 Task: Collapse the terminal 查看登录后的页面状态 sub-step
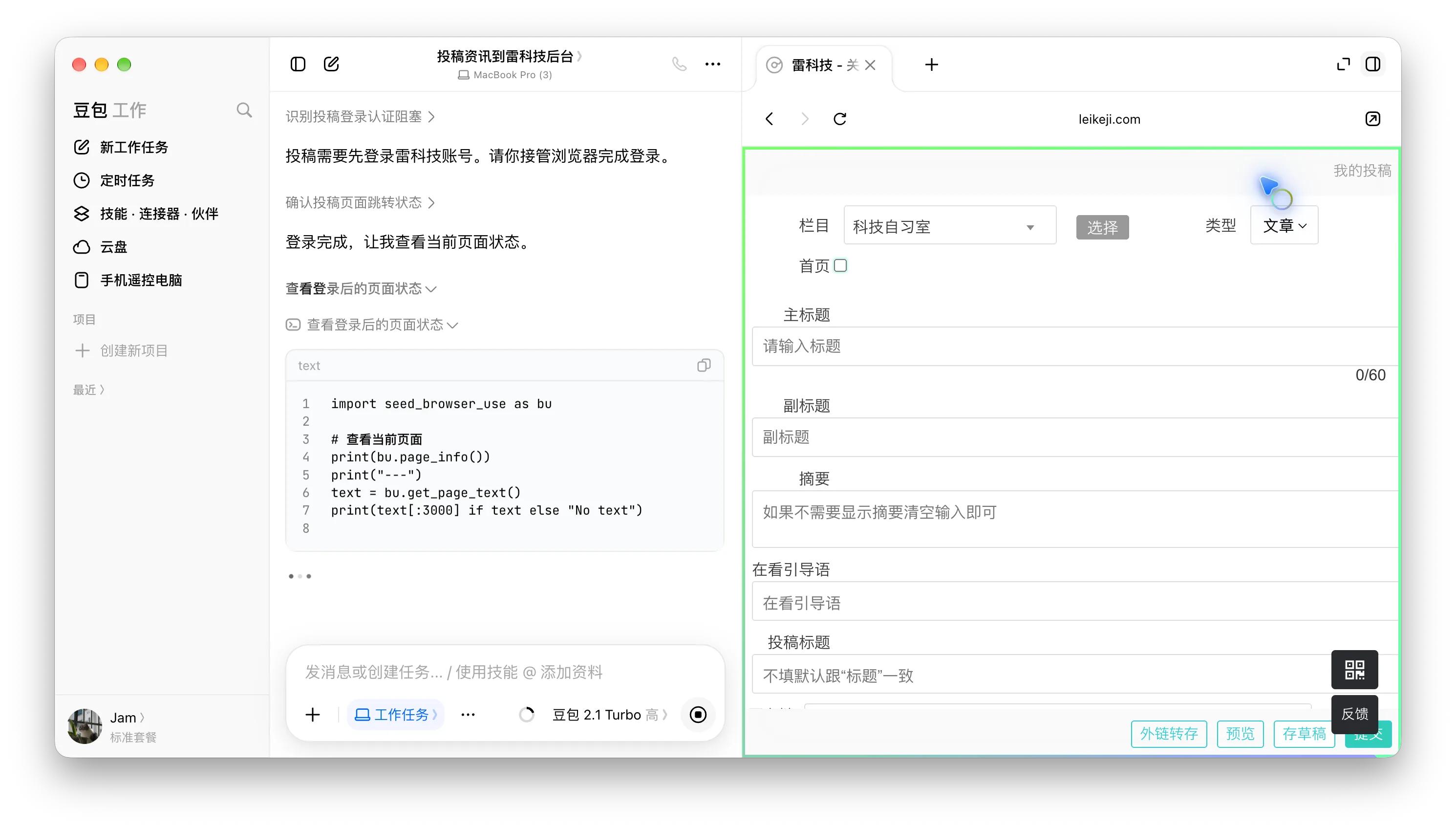point(372,325)
